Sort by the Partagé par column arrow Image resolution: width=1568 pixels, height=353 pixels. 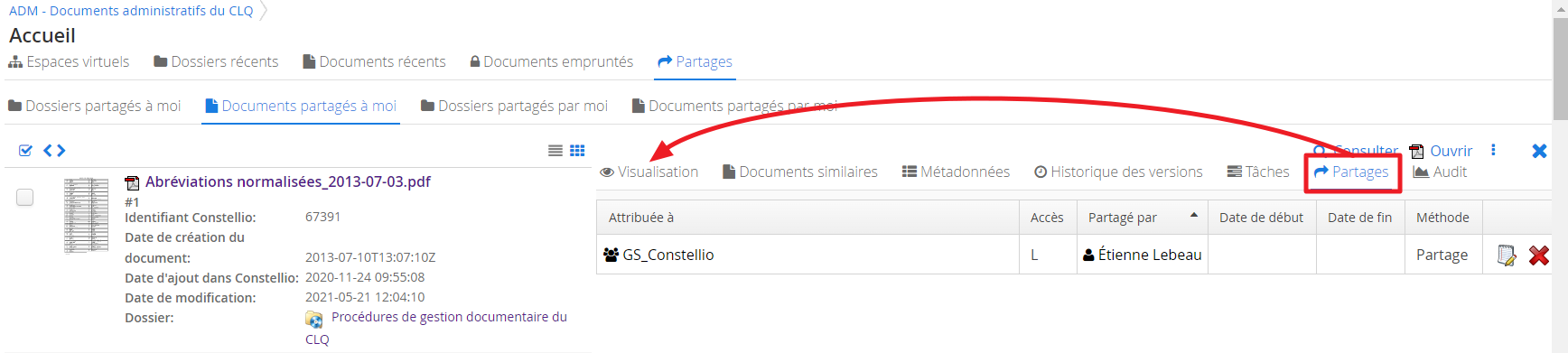pos(1194,215)
